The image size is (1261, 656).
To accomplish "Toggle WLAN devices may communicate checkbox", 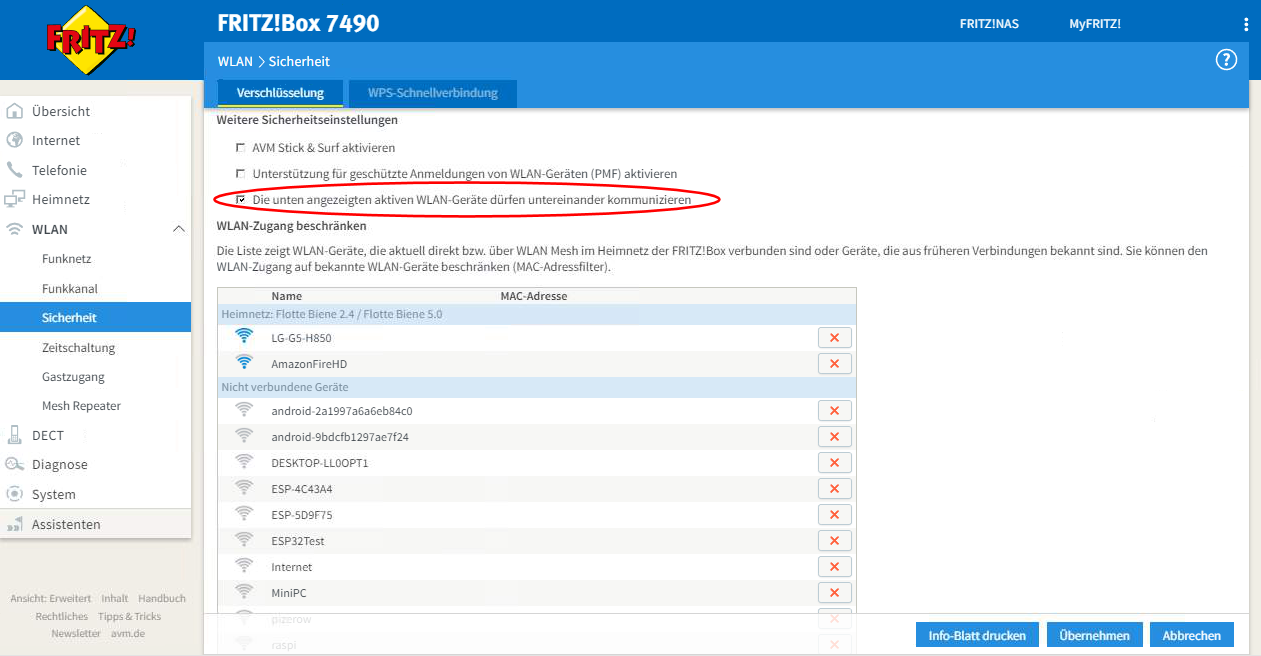I will (x=240, y=200).
